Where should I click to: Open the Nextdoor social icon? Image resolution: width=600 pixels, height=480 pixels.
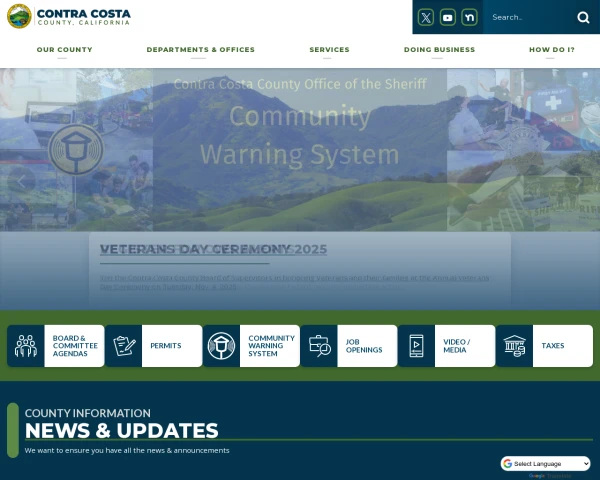(x=469, y=17)
